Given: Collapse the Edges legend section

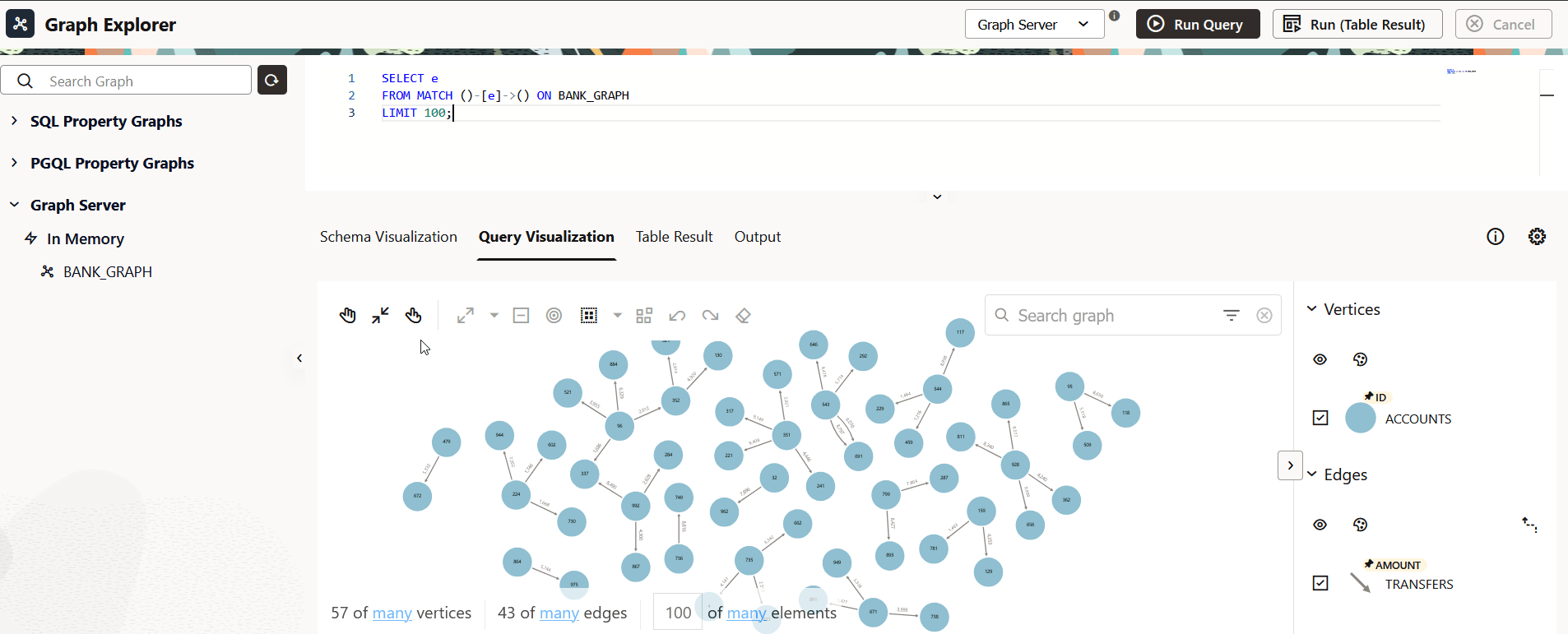Looking at the screenshot, I should 1312,474.
